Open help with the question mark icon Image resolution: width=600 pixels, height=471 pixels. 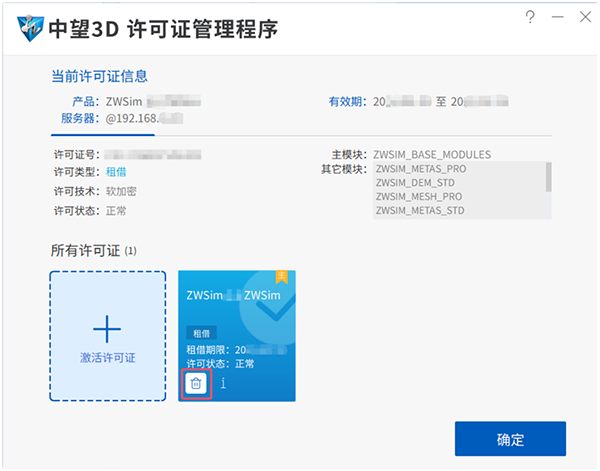[x=530, y=17]
